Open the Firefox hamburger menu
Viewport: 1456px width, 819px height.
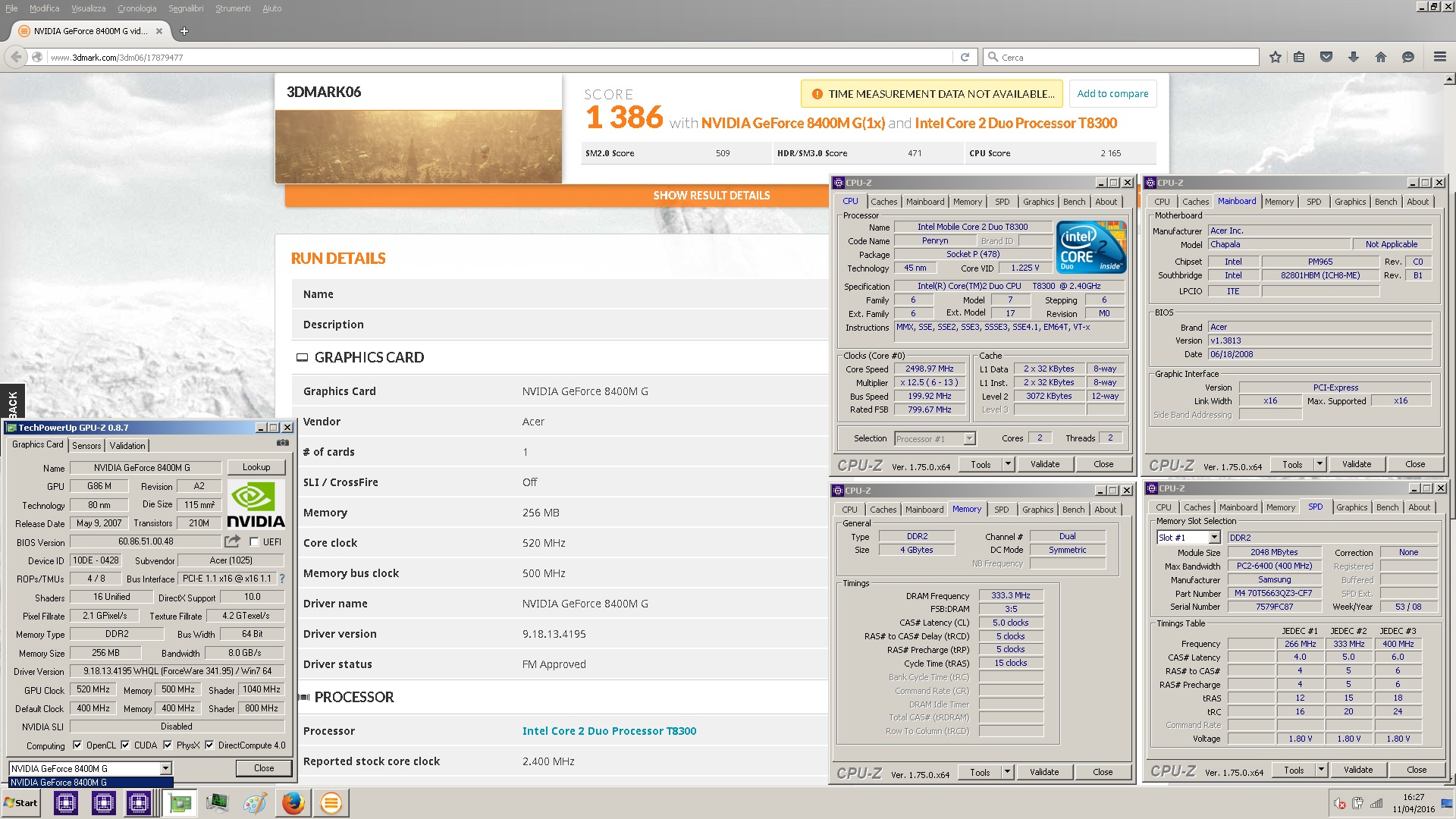coord(1439,57)
